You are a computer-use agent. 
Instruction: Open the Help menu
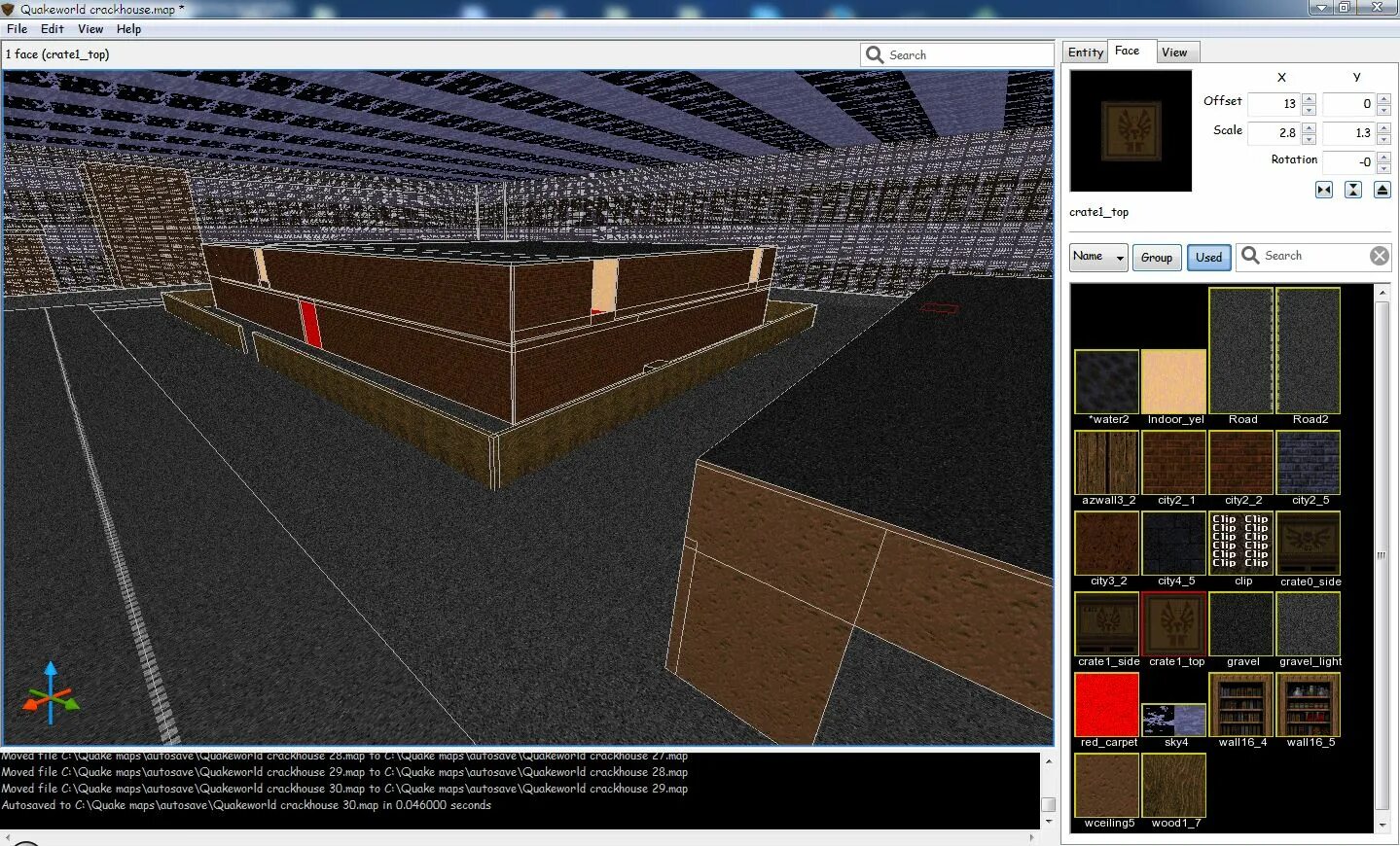pos(127,28)
